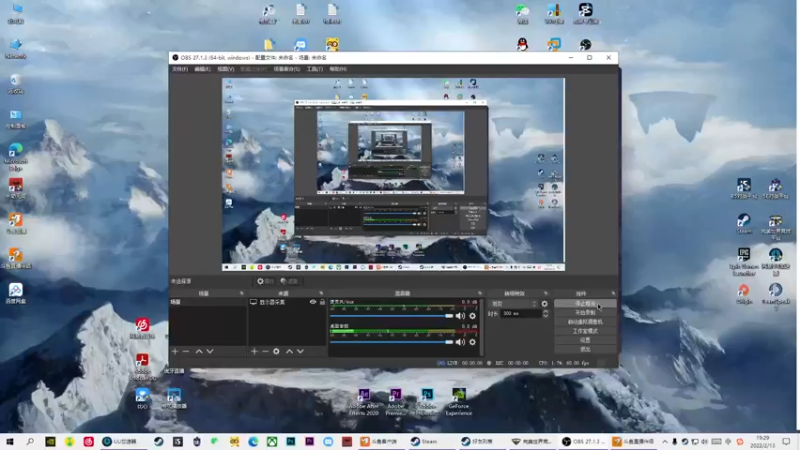
Task: Click the transition duration 300 ms field
Action: pyautogui.click(x=520, y=313)
